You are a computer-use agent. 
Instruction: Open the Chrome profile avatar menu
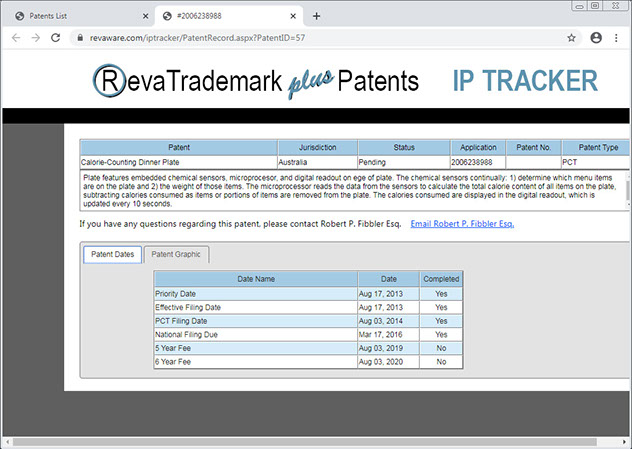pos(597,37)
